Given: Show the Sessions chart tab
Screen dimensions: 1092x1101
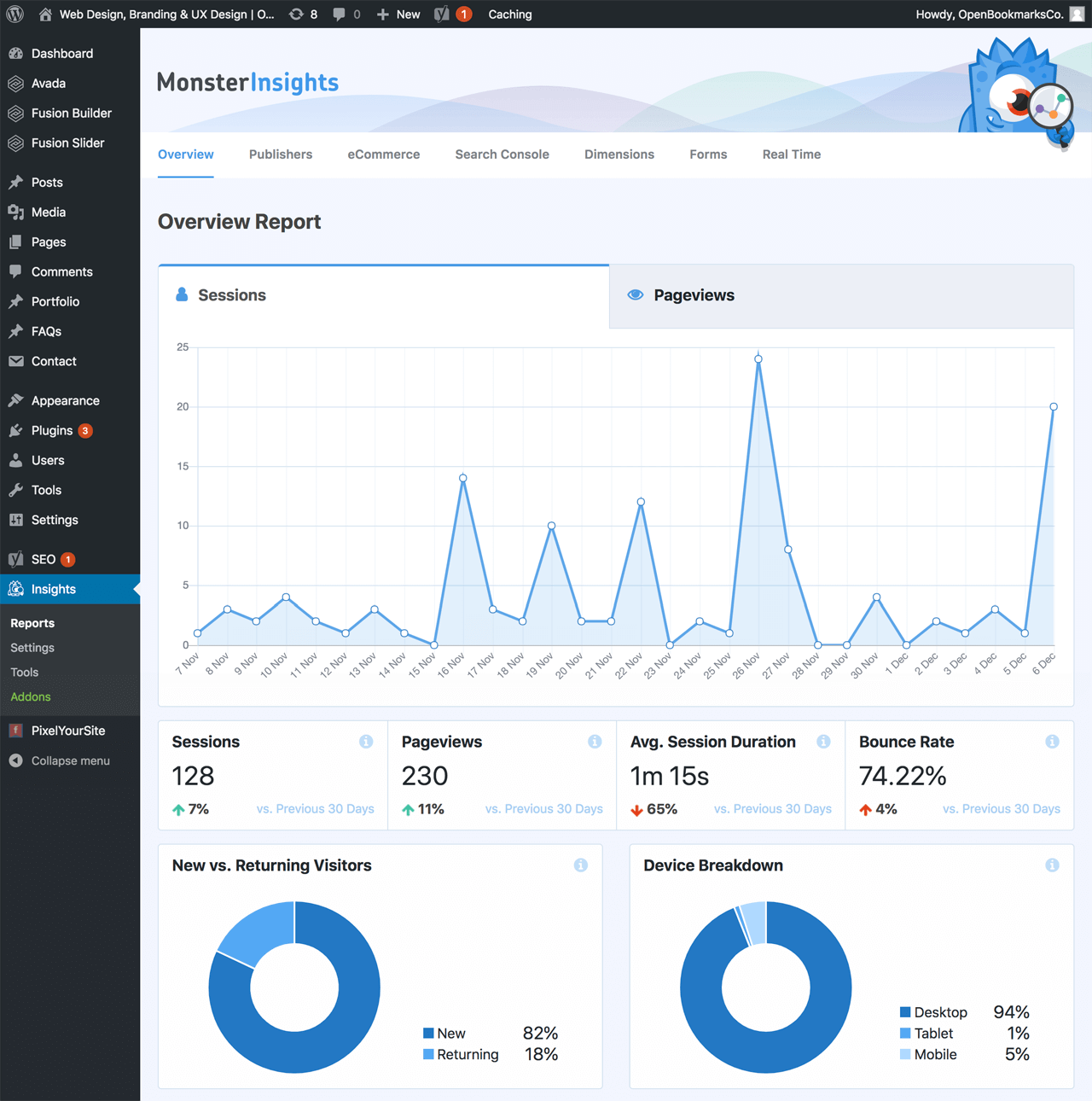Looking at the screenshot, I should coord(384,295).
